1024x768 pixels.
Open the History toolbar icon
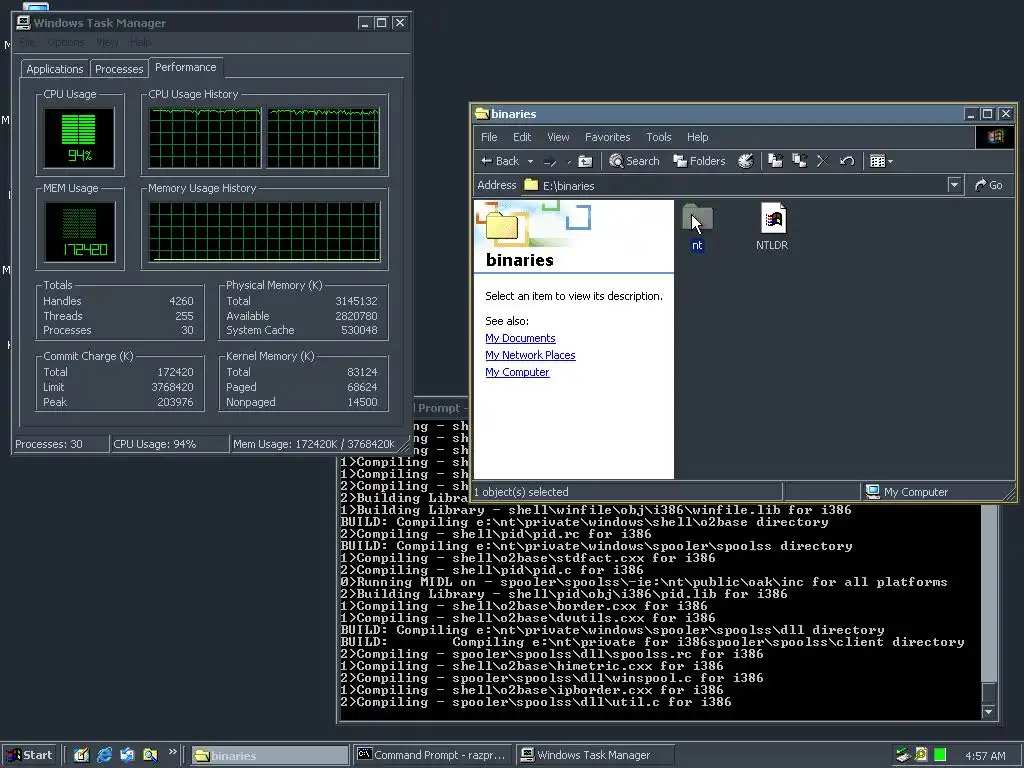(745, 161)
